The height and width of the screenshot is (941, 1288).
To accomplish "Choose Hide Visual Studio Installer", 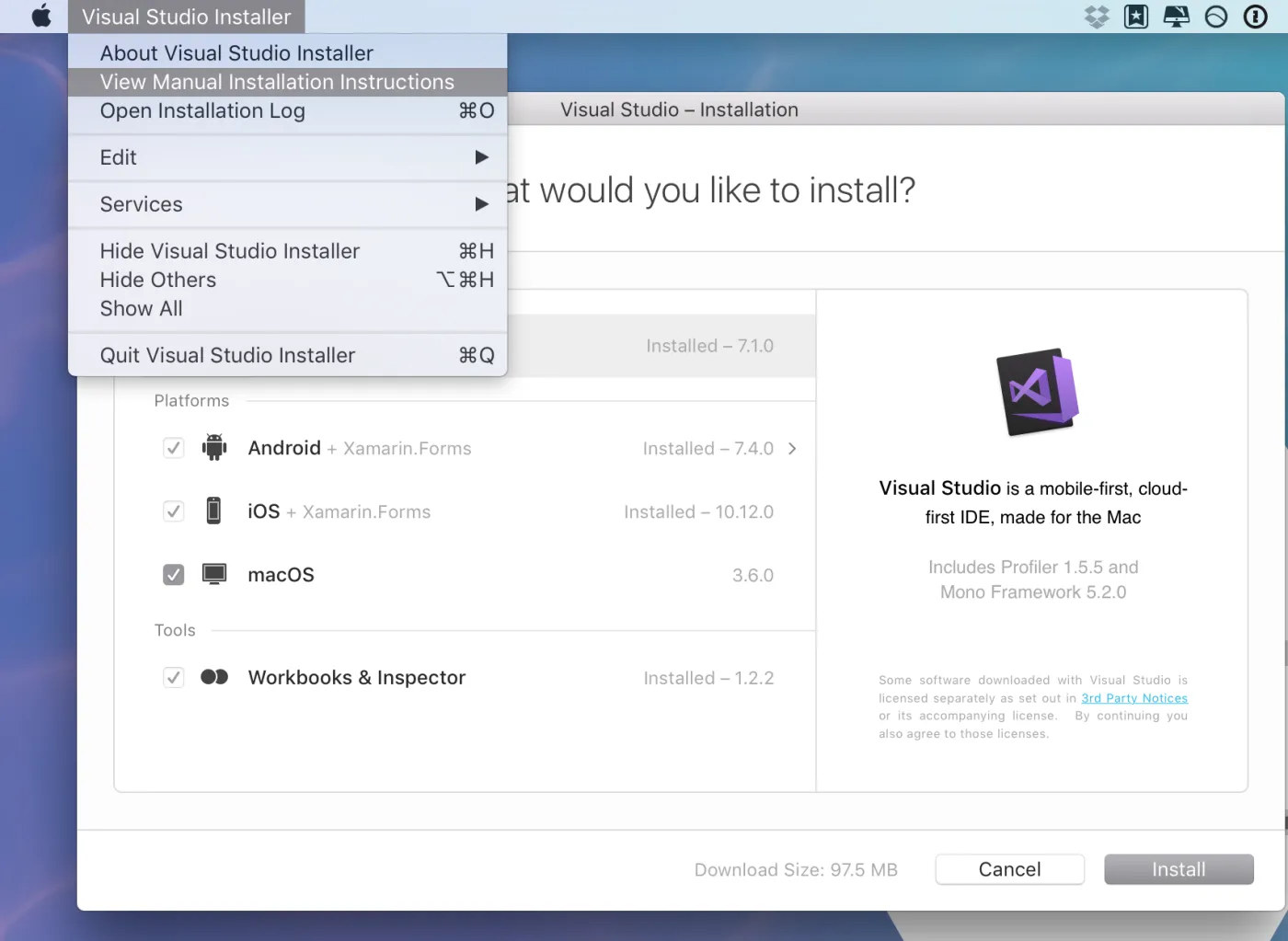I will 288,251.
